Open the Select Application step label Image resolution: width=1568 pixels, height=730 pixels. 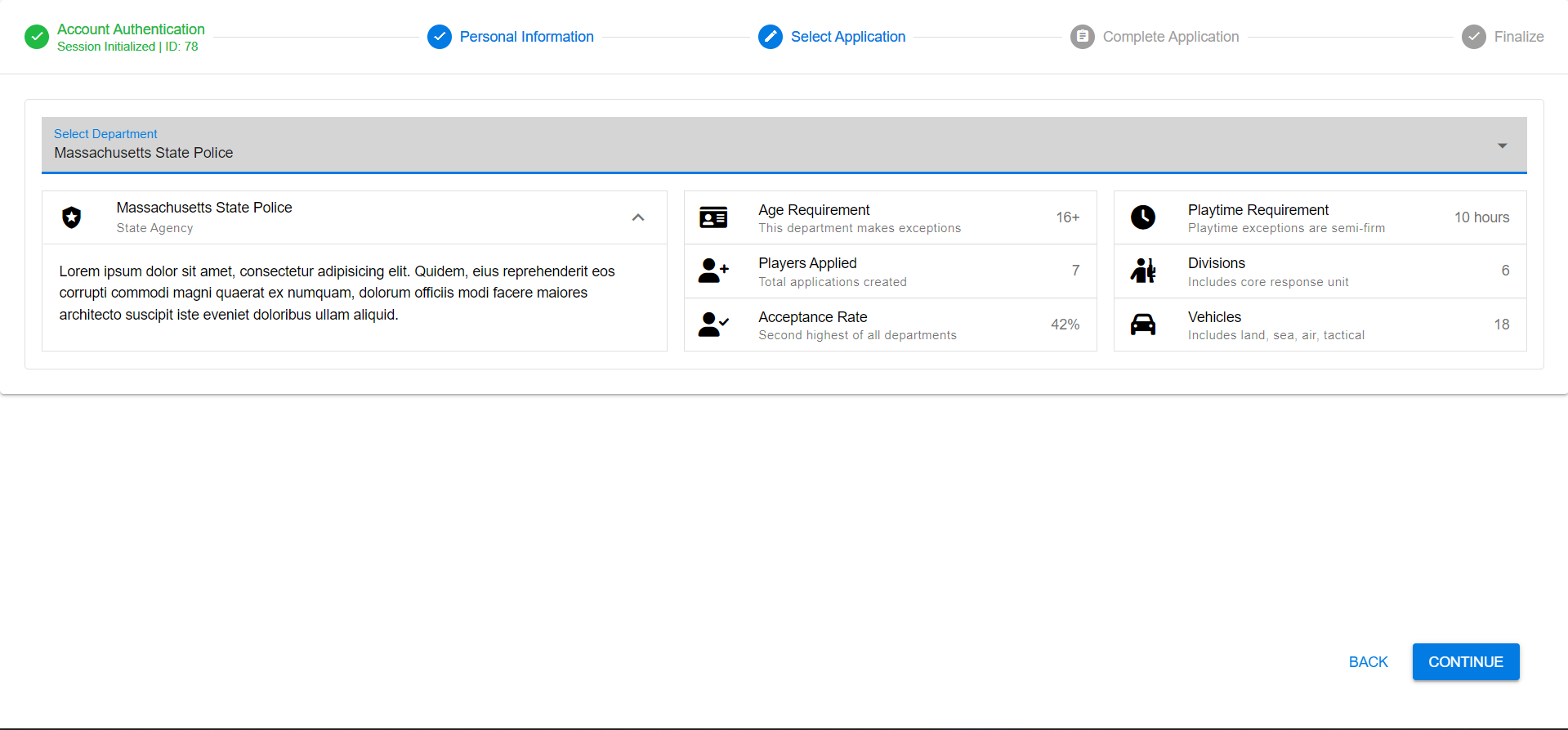(x=848, y=37)
